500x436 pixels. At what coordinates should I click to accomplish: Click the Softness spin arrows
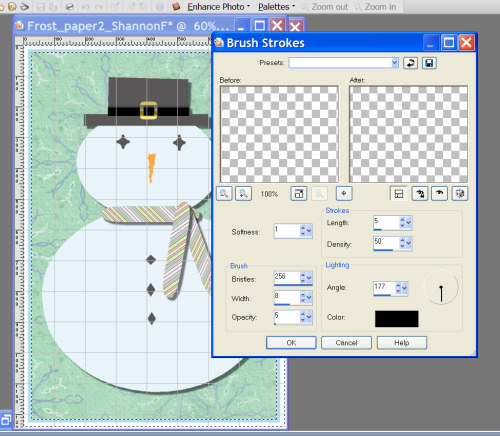[x=302, y=231]
